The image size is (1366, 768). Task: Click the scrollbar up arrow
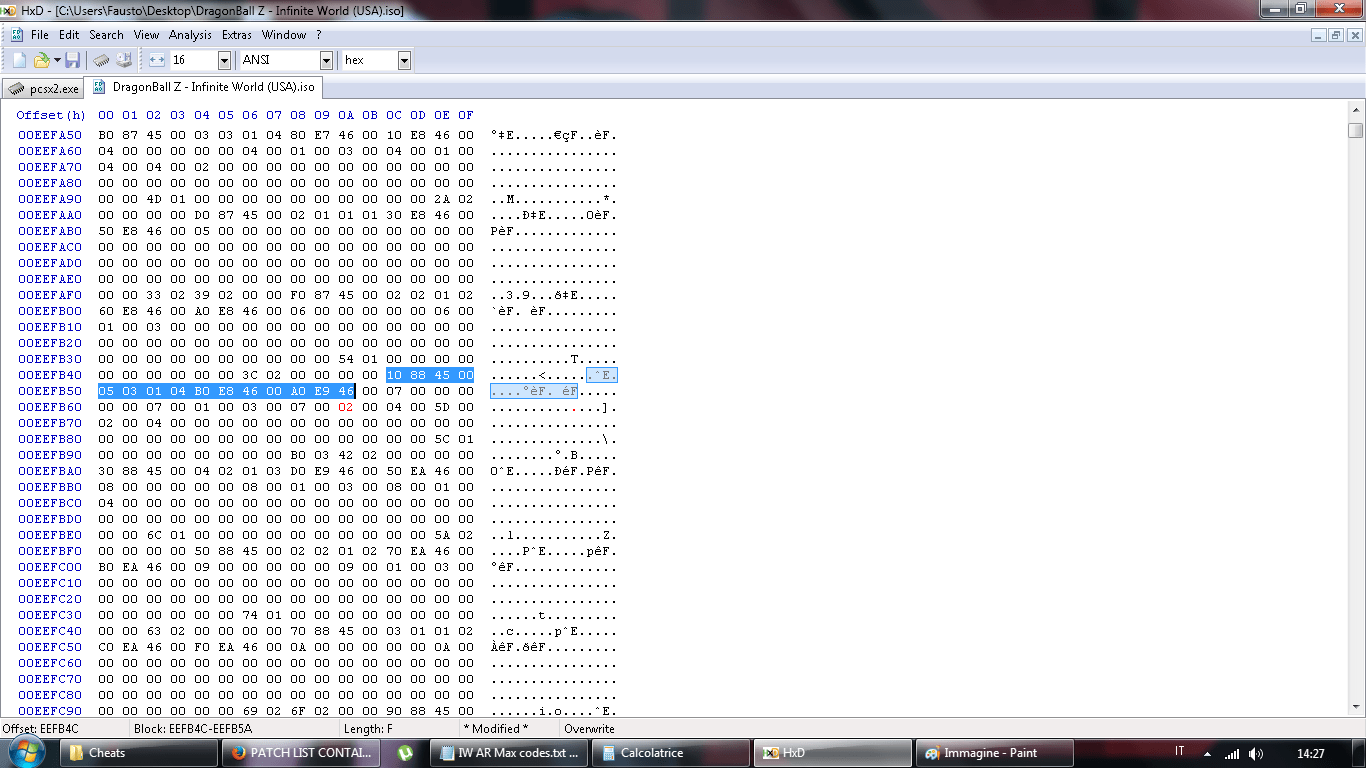[x=1355, y=111]
